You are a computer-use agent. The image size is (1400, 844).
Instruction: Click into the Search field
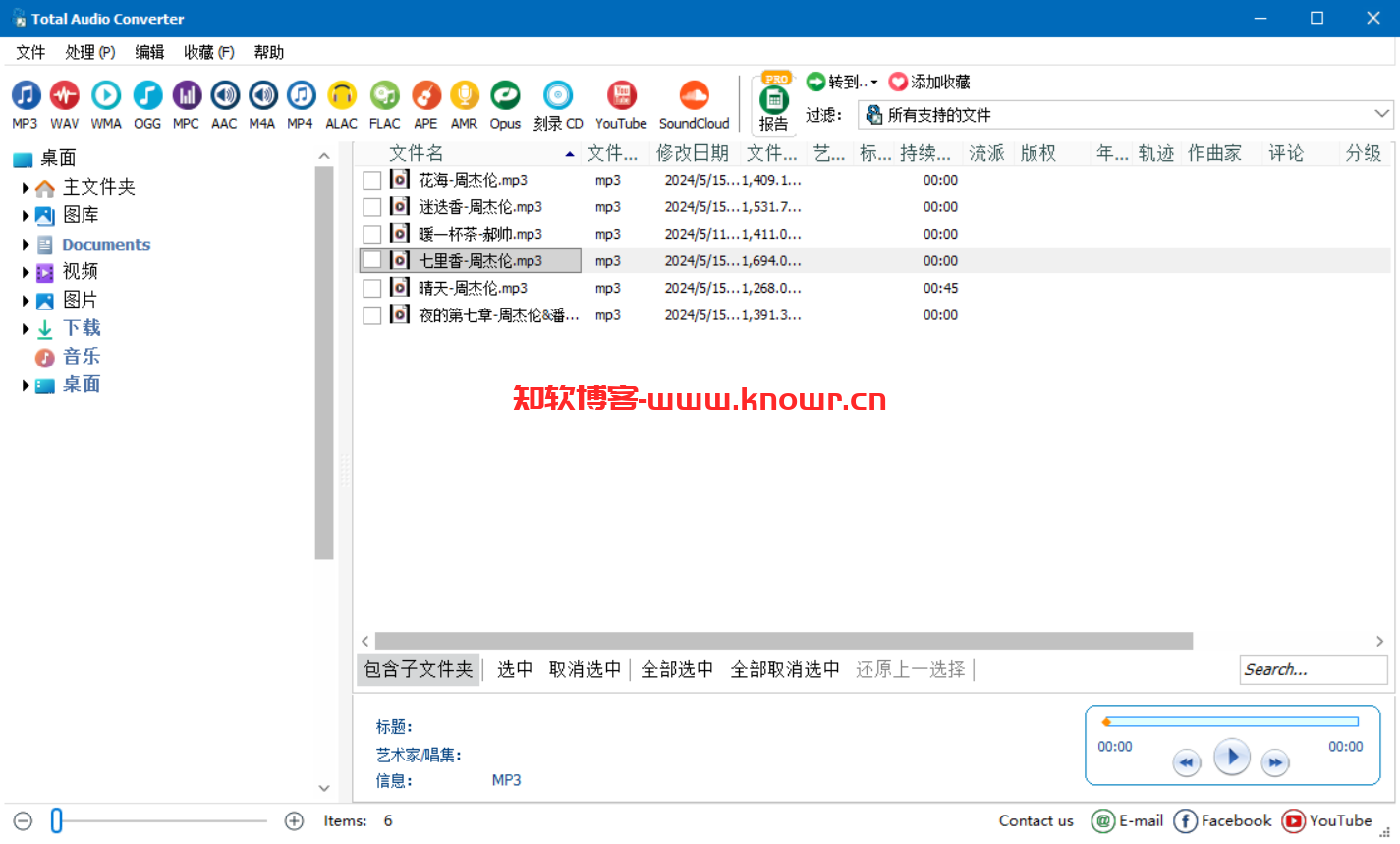click(1314, 669)
